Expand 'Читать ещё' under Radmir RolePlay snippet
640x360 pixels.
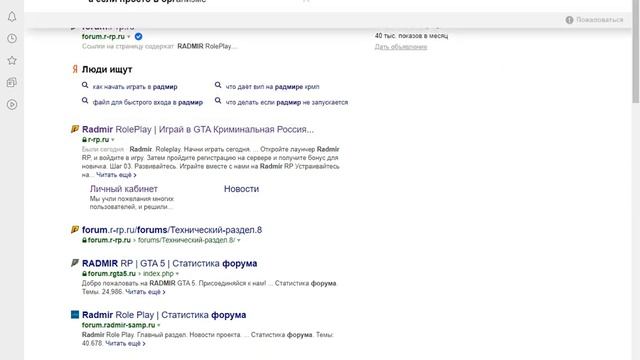tap(116, 175)
